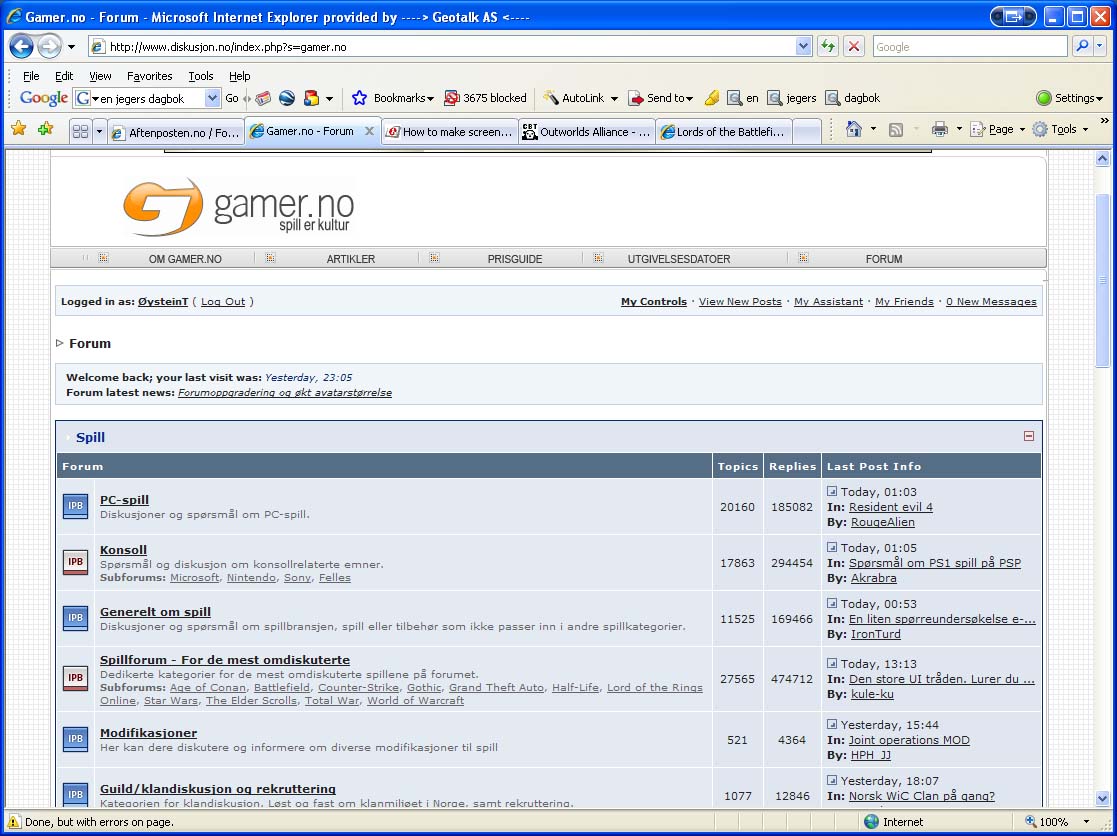Viewport: 1117px width, 836px height.
Task: Click the page's vertical scrollbar thumb
Action: click(1102, 279)
